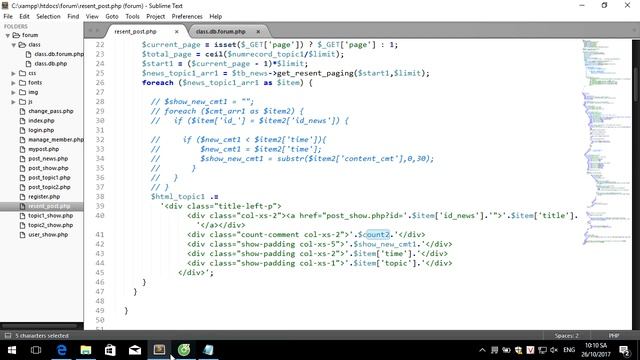640x360 pixels.
Task: Open the View menu
Action: point(92,16)
